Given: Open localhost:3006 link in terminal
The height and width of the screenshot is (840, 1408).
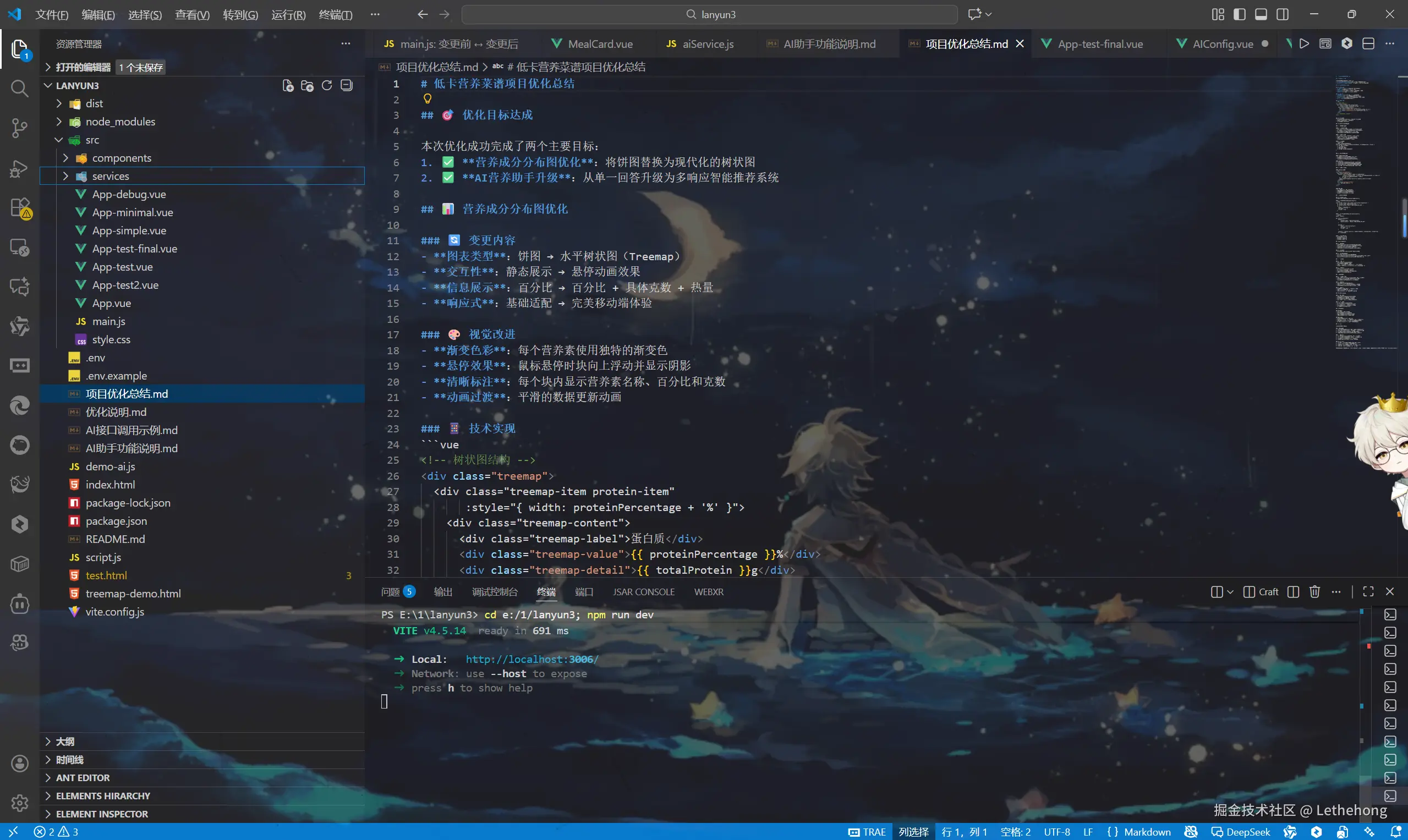Looking at the screenshot, I should [x=531, y=659].
